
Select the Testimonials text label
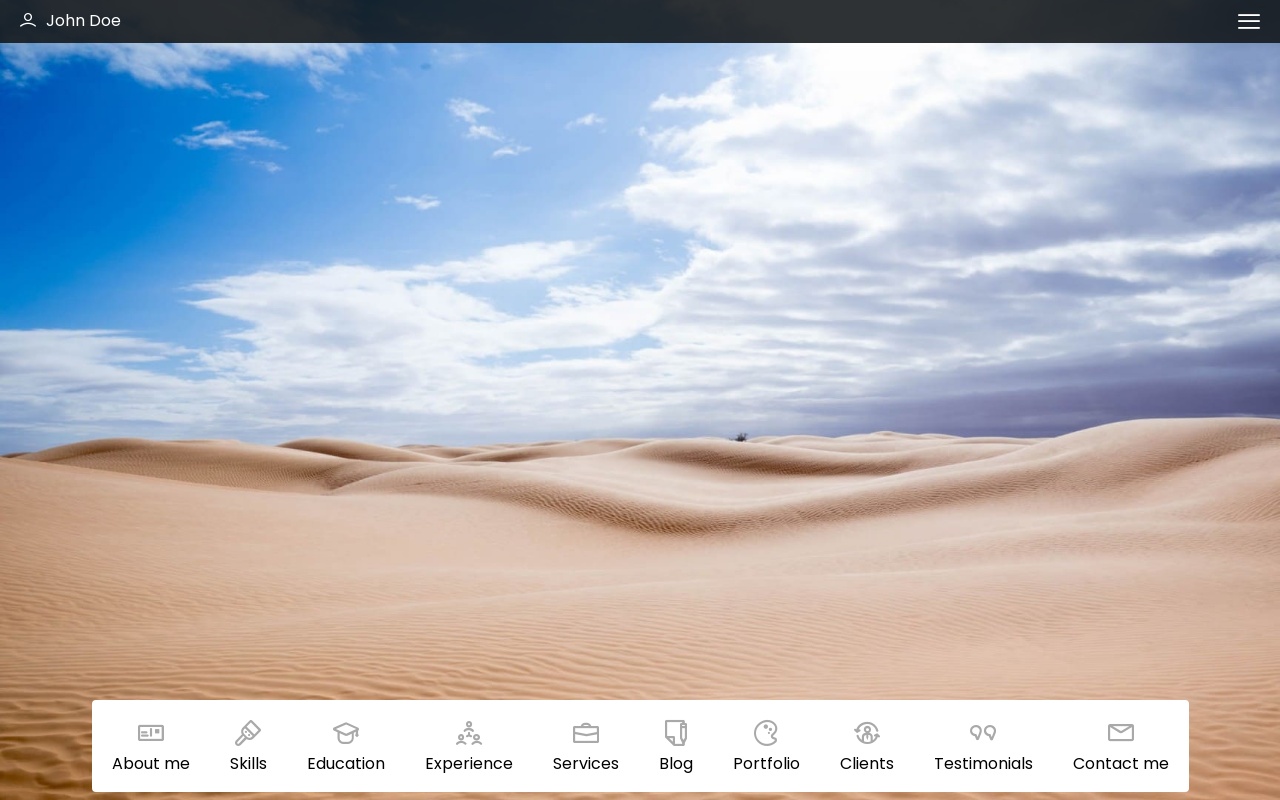coord(983,764)
